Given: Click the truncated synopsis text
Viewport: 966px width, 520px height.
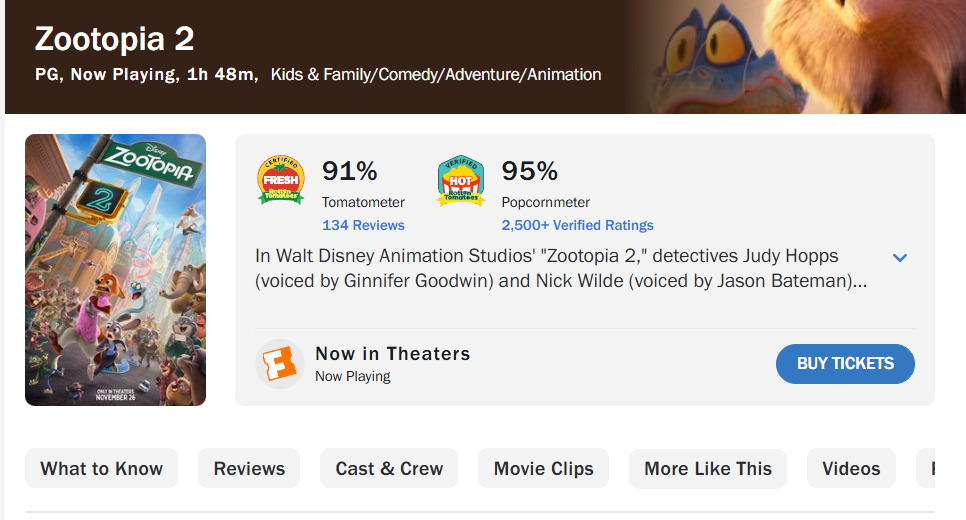Looking at the screenshot, I should [560, 269].
